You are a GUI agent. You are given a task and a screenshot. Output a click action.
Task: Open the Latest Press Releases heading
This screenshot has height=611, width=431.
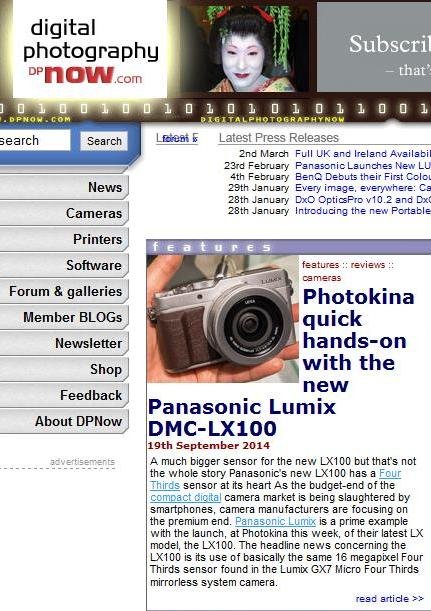[x=279, y=138]
